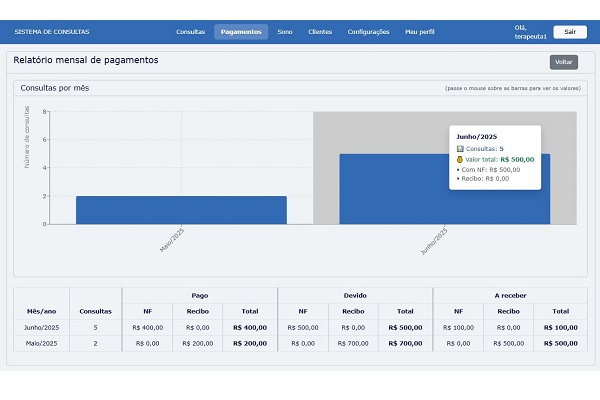Go to the Sono section
The width and height of the screenshot is (600, 400).
[x=285, y=32]
